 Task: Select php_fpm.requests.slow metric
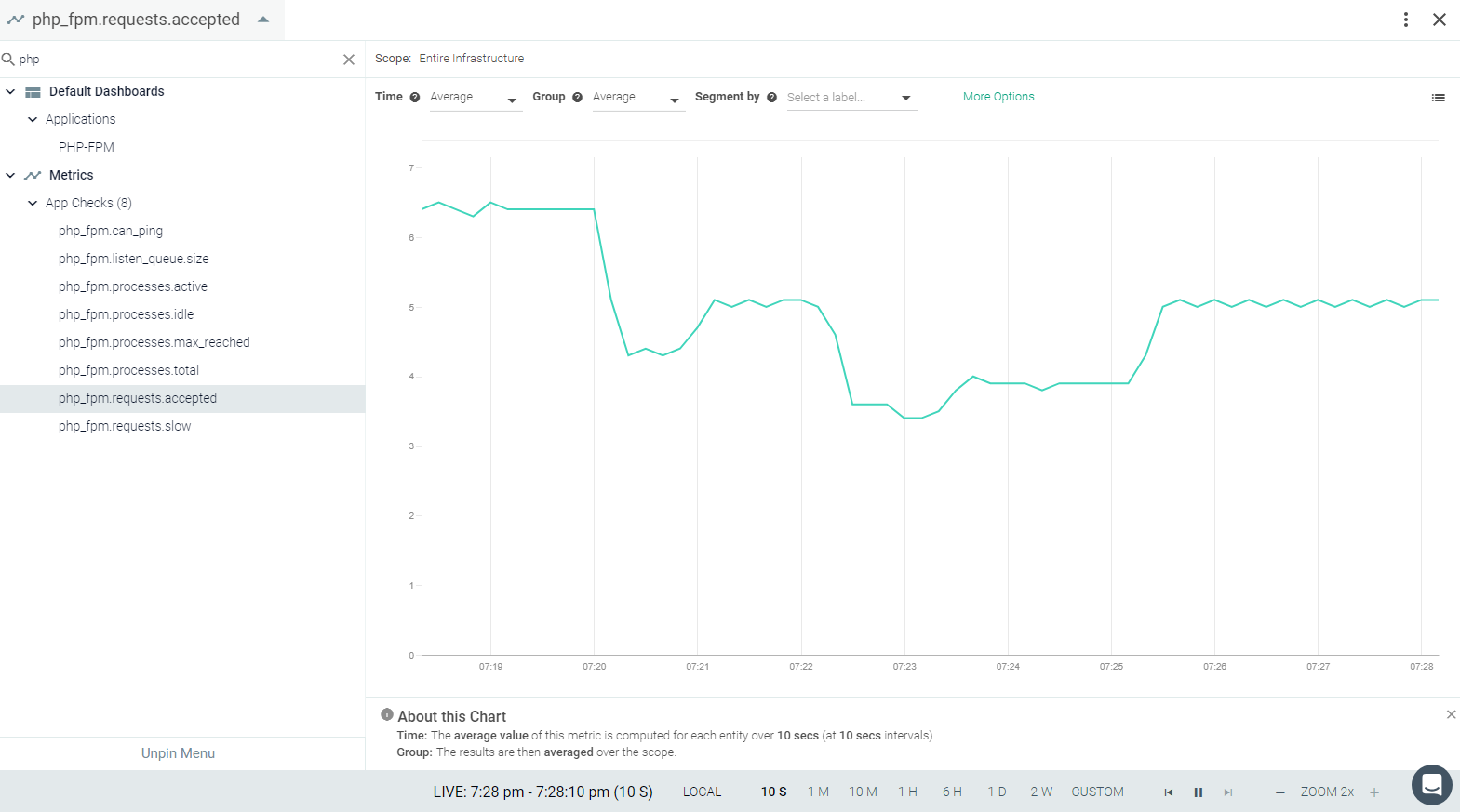pyautogui.click(x=125, y=426)
